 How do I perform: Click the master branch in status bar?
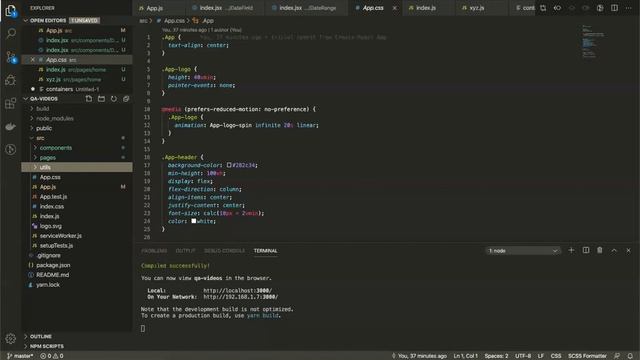20,356
